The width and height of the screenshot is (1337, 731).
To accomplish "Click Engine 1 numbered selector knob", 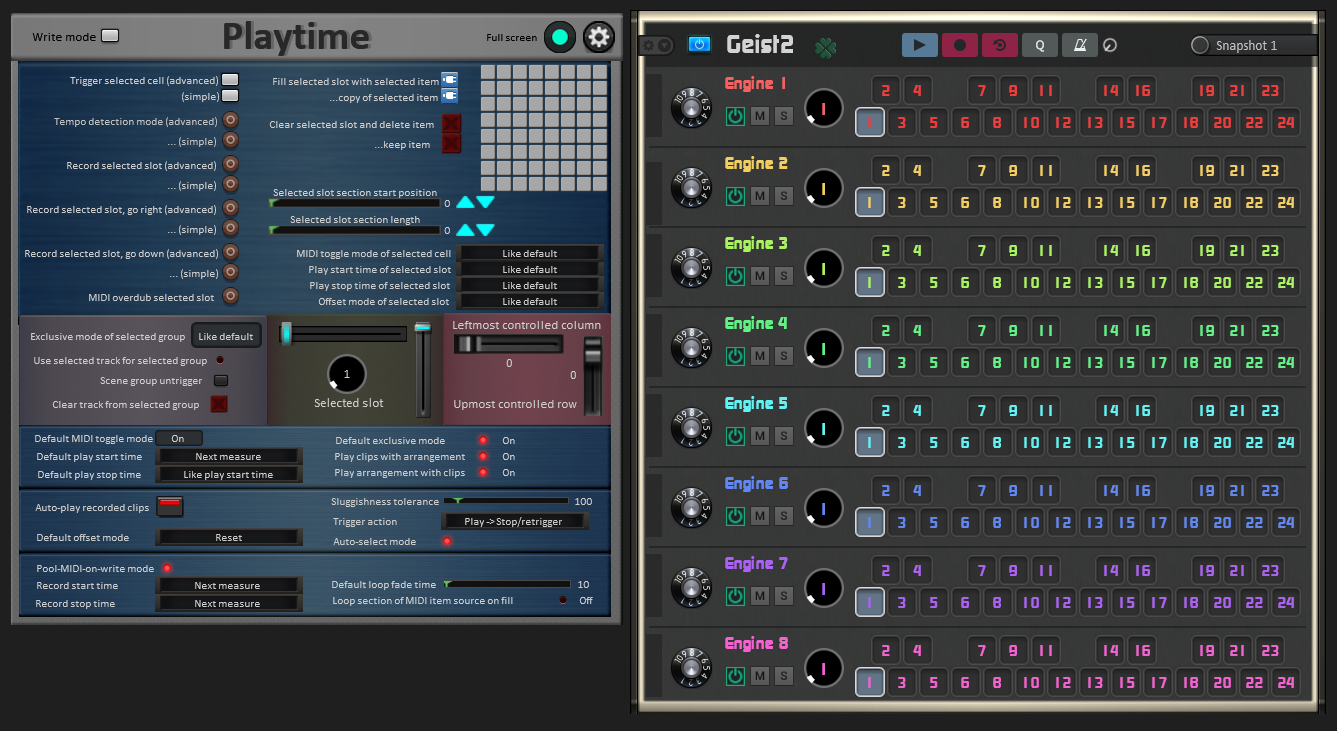I will [691, 108].
